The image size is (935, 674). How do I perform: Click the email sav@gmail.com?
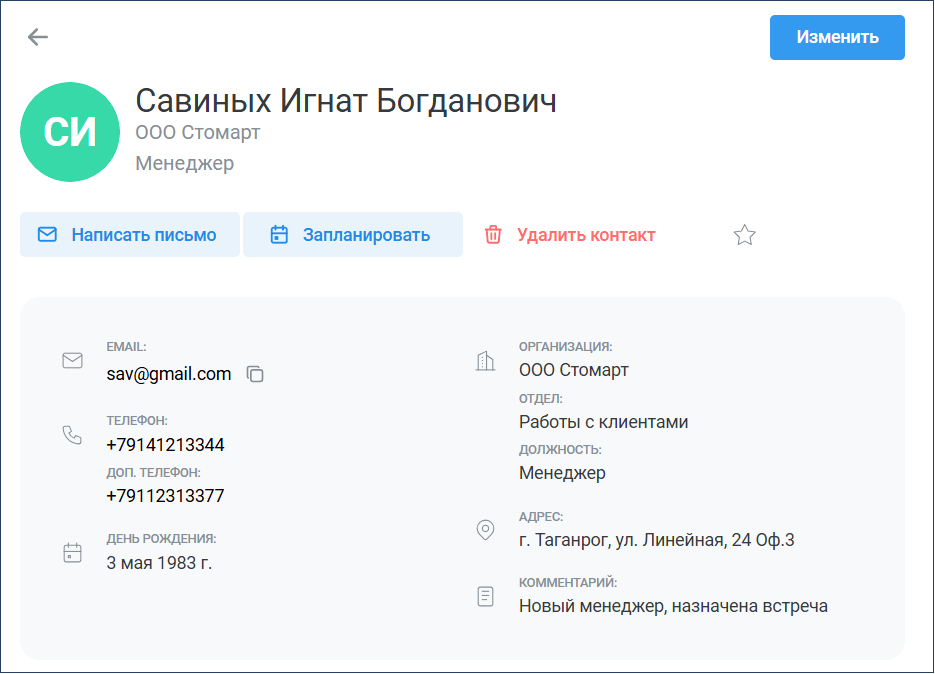coord(169,374)
